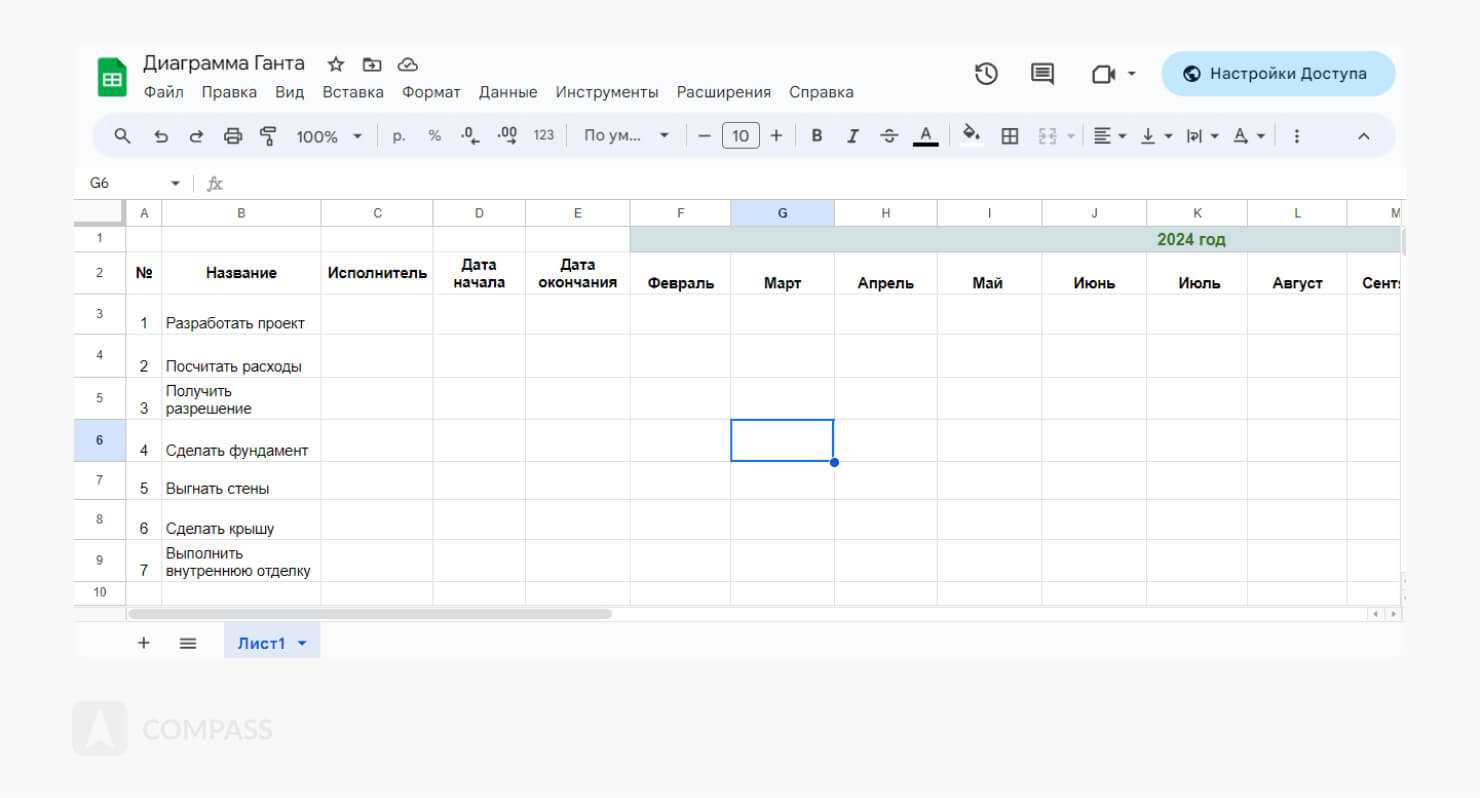Select the paint format tool

click(268, 136)
